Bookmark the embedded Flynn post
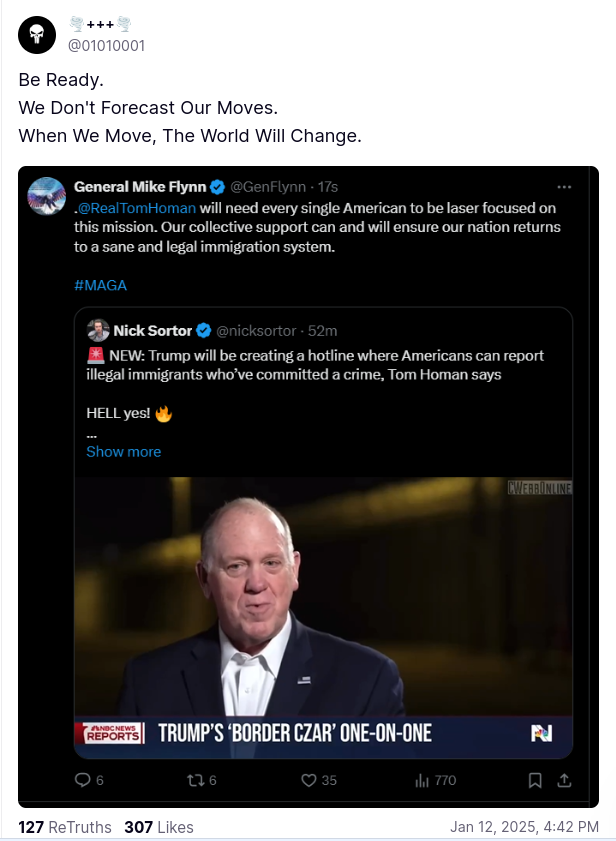Screen dimensions: 616x841 pos(536,780)
